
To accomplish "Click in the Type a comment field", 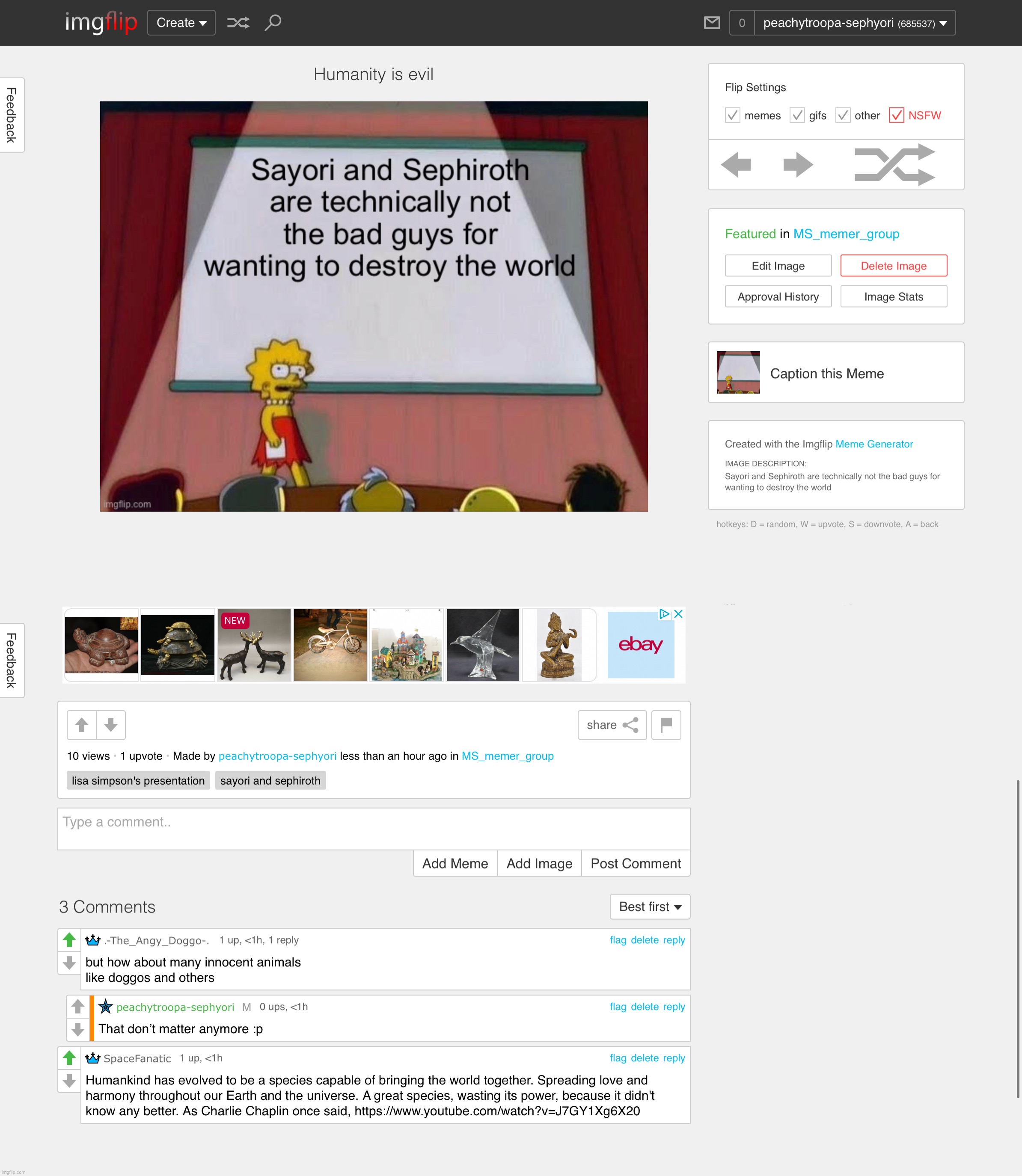I will coord(374,829).
